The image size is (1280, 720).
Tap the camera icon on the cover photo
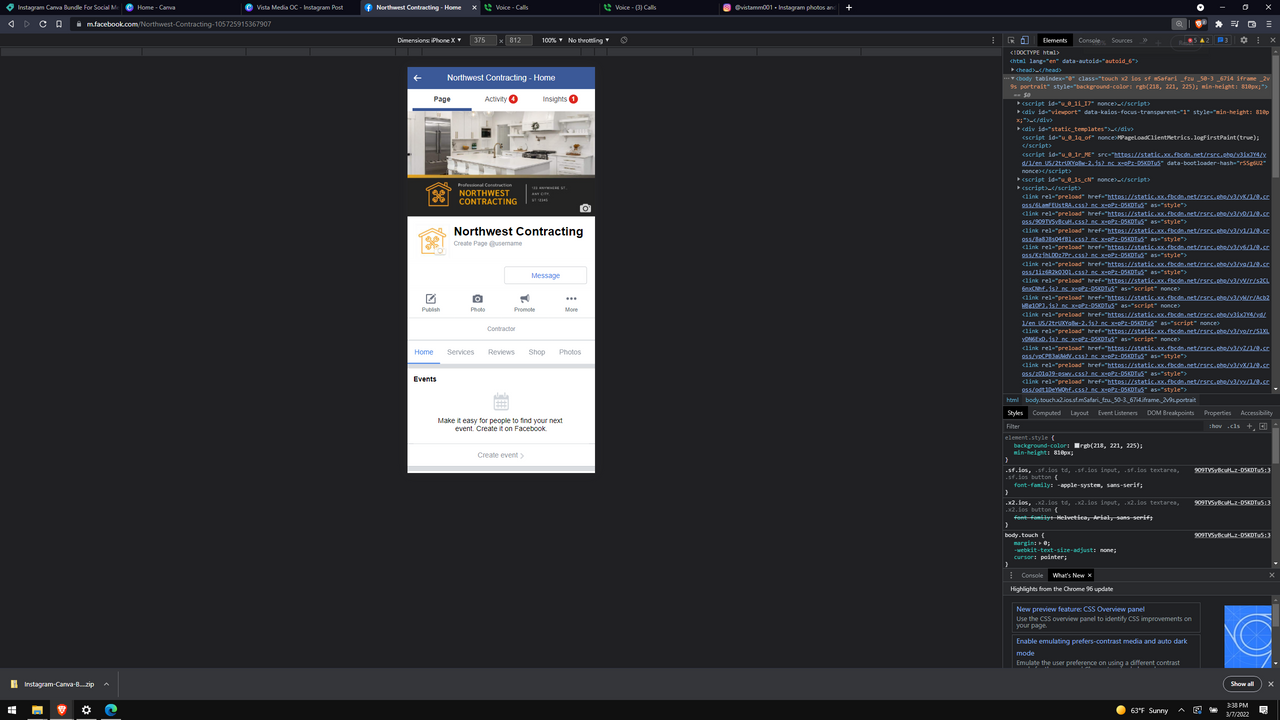coord(585,208)
